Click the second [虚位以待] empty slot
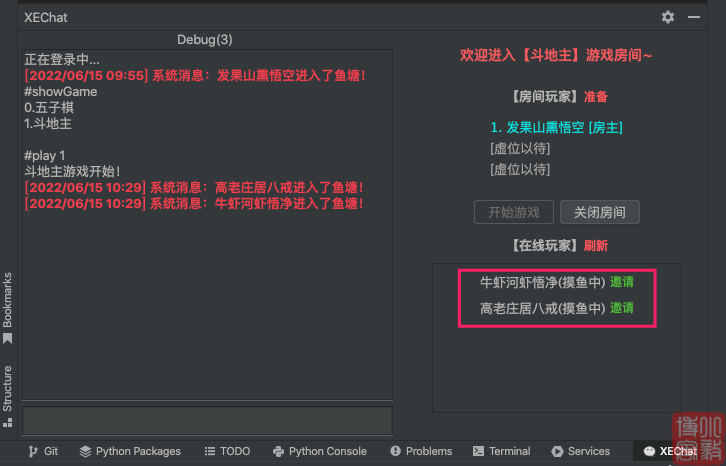 click(x=520, y=170)
